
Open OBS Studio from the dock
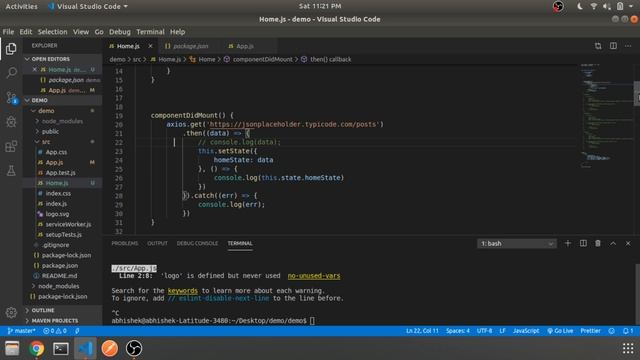click(x=134, y=348)
